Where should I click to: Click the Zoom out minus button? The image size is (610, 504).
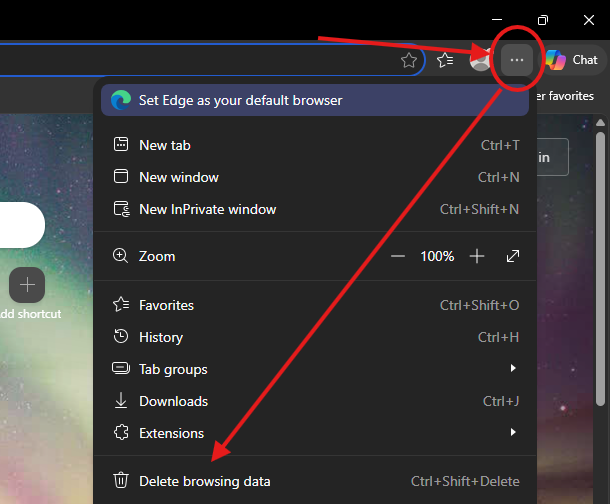coord(398,256)
